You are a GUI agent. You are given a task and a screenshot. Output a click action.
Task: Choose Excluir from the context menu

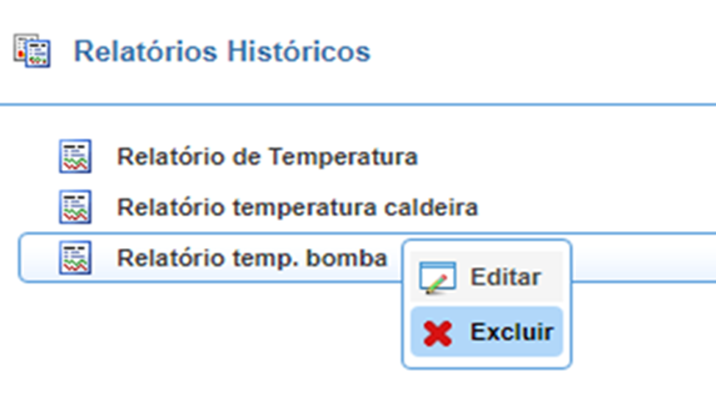(x=486, y=332)
